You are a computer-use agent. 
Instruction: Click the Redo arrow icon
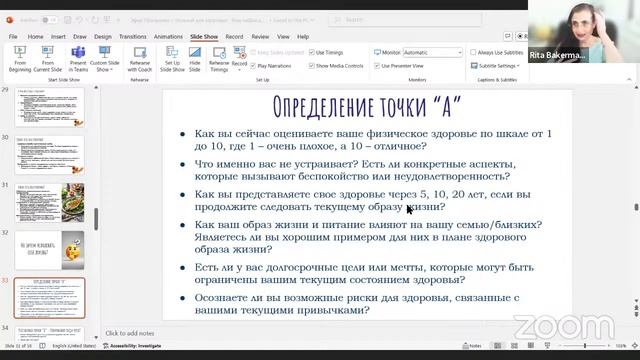pyautogui.click(x=95, y=20)
